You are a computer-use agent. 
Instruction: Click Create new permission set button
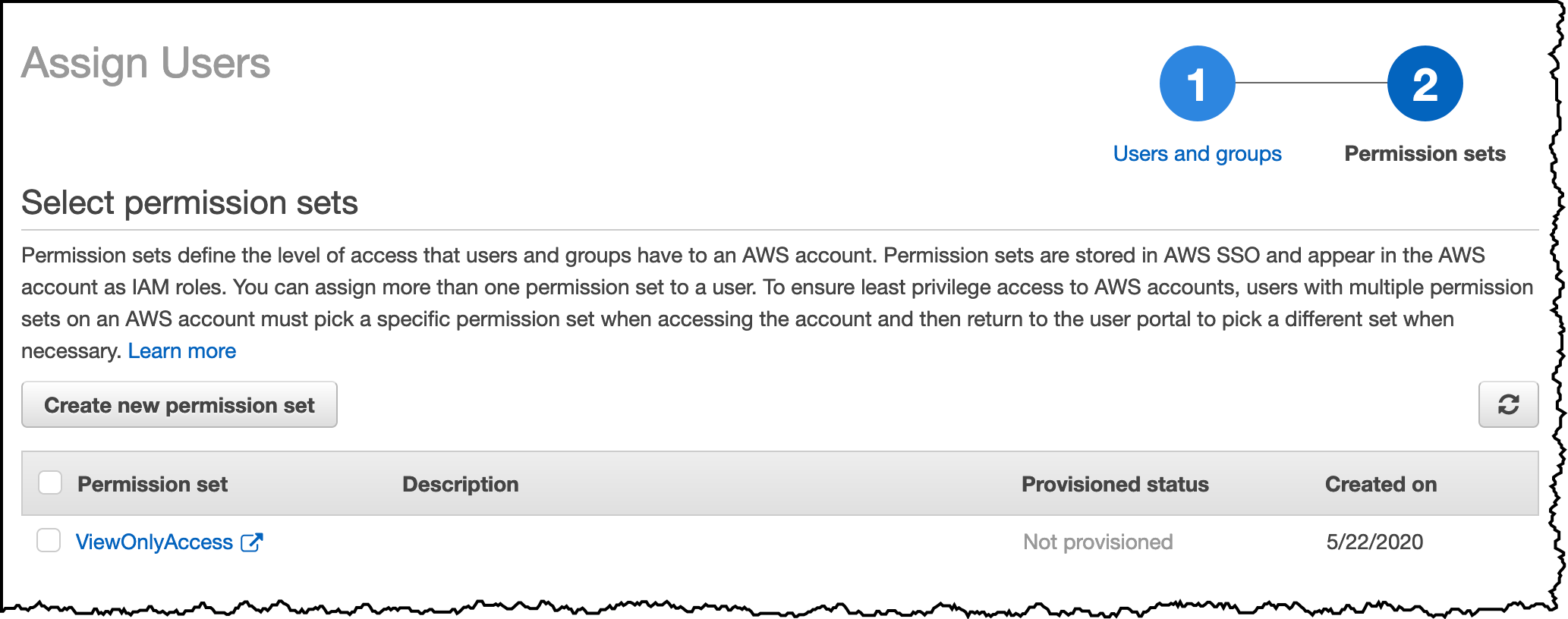coord(179,404)
